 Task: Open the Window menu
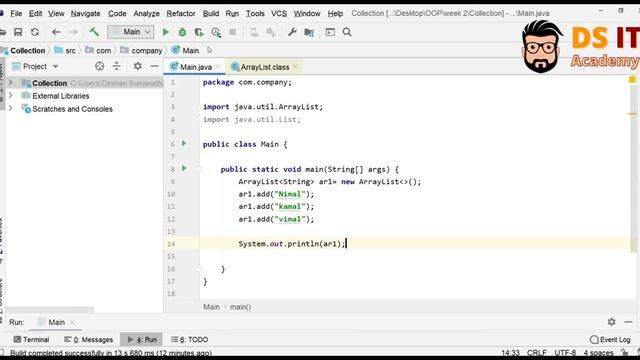[307, 13]
